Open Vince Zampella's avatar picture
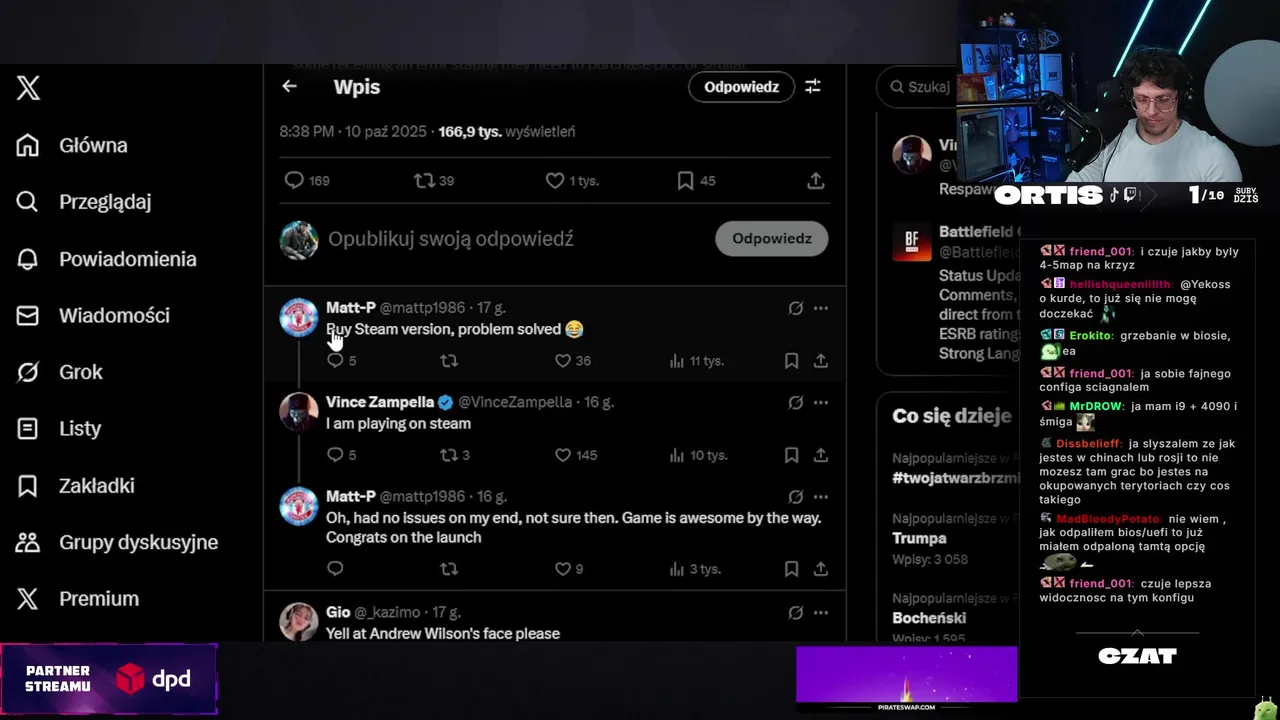The image size is (1280, 720). (x=298, y=412)
